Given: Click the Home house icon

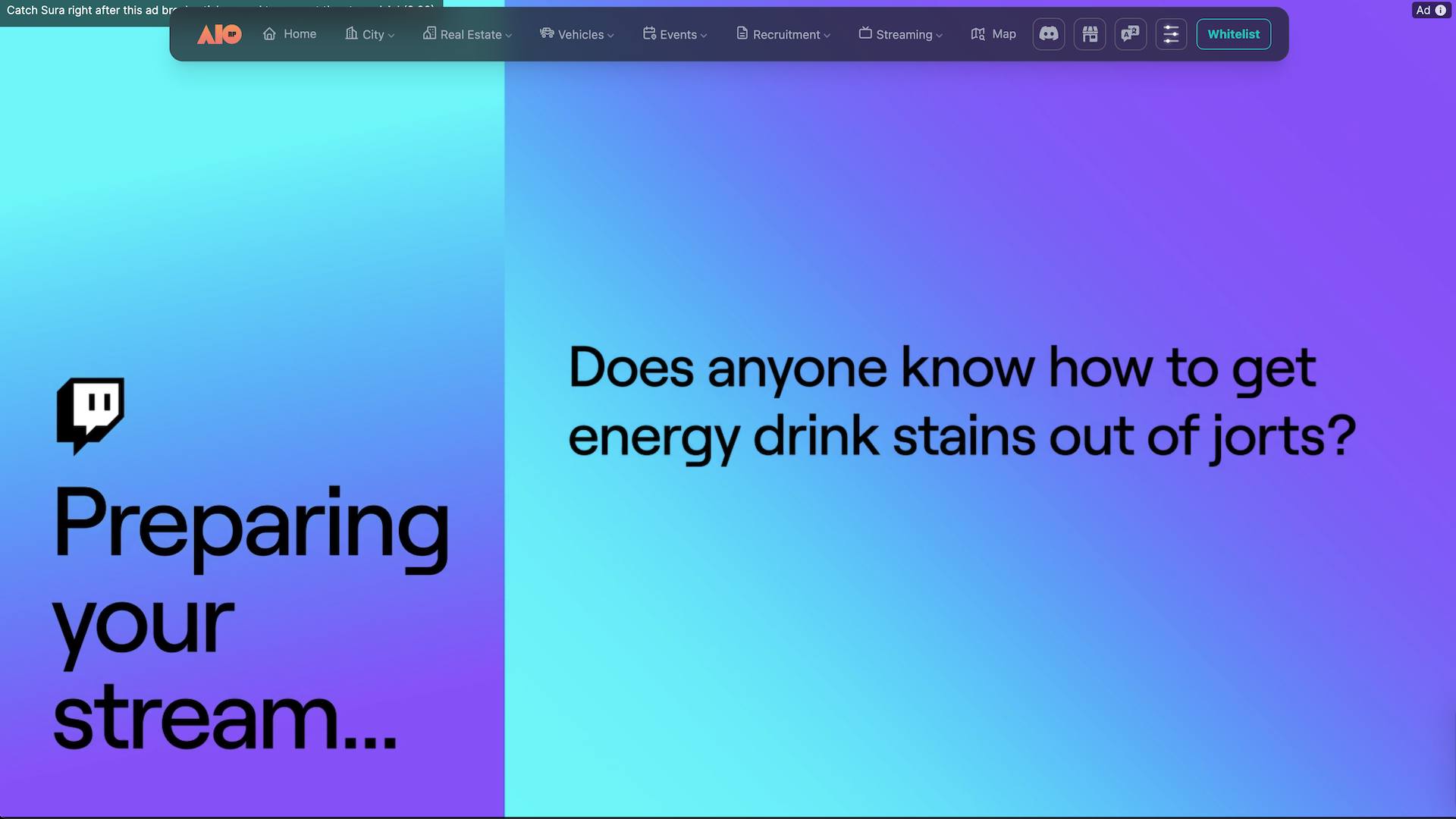Looking at the screenshot, I should point(269,34).
